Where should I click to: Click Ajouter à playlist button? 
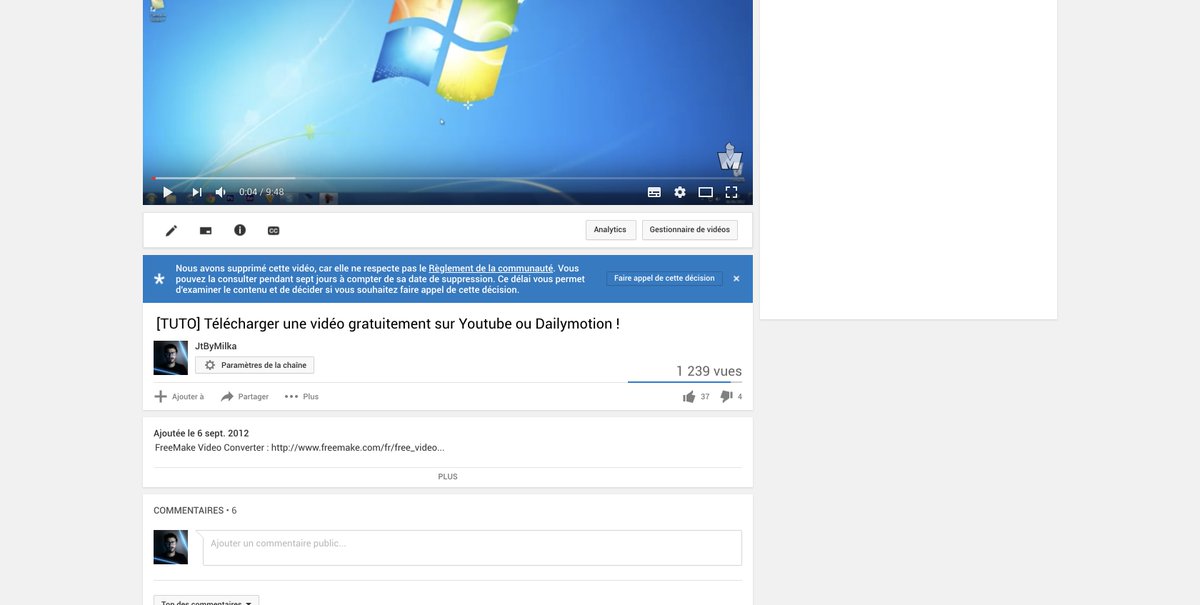pyautogui.click(x=179, y=397)
